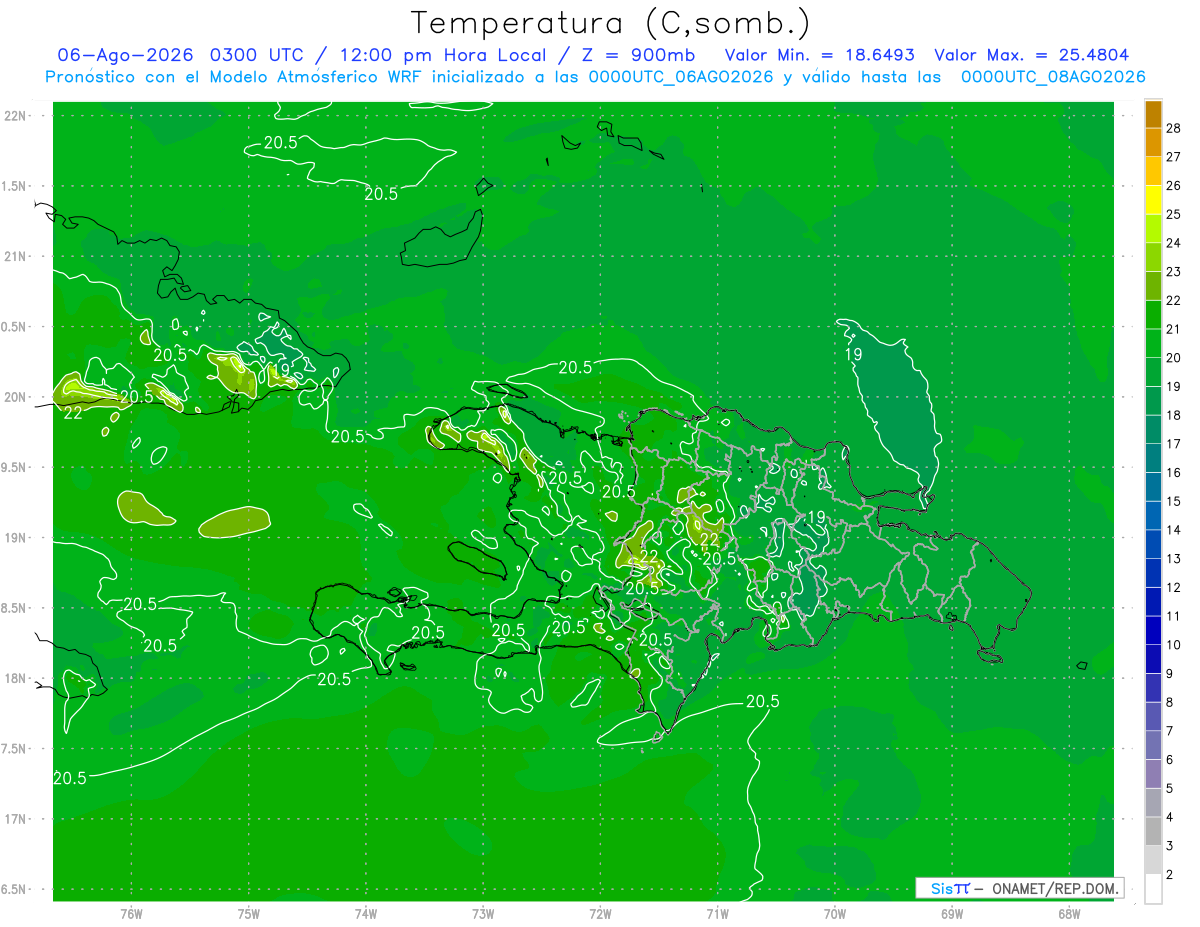Click the "68W" longitude axis label
Viewport: 1200px width, 927px height.
tap(1069, 913)
